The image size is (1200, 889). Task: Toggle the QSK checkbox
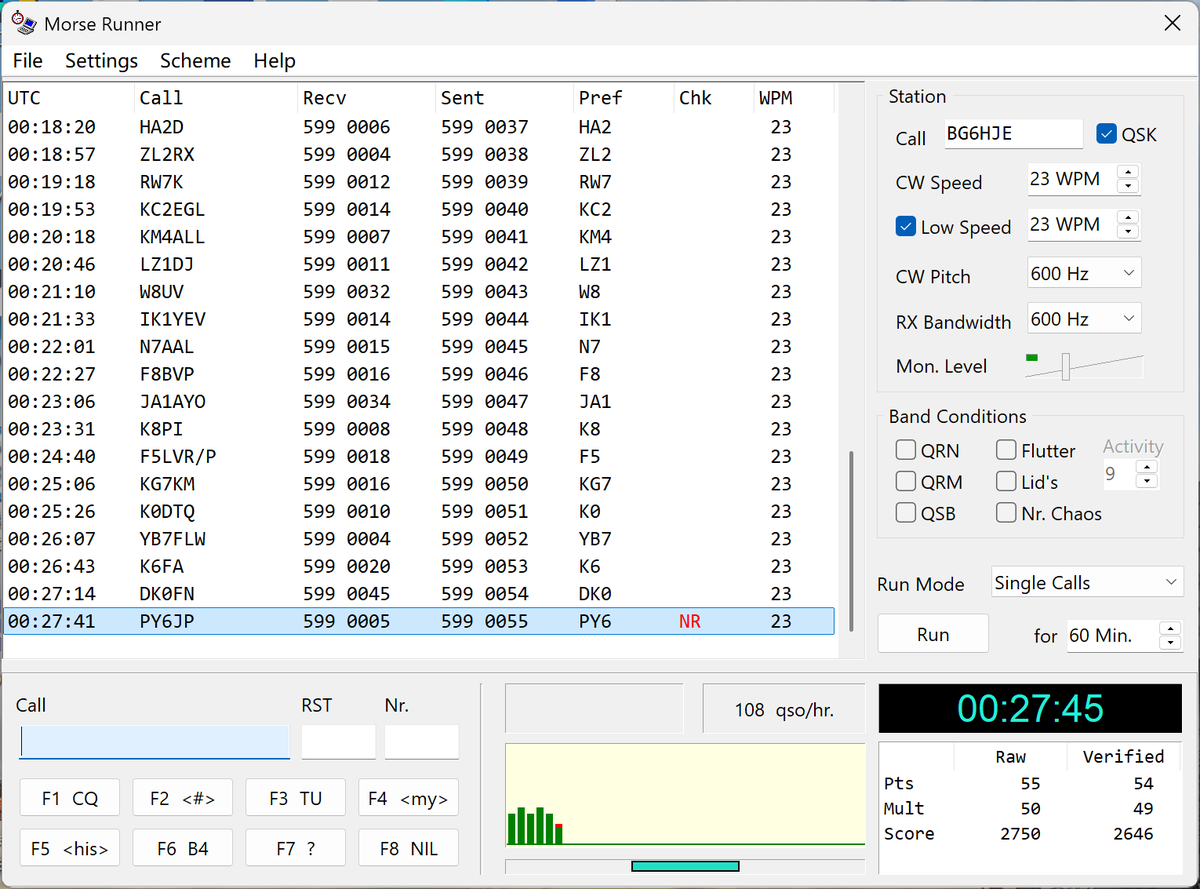coord(1107,134)
